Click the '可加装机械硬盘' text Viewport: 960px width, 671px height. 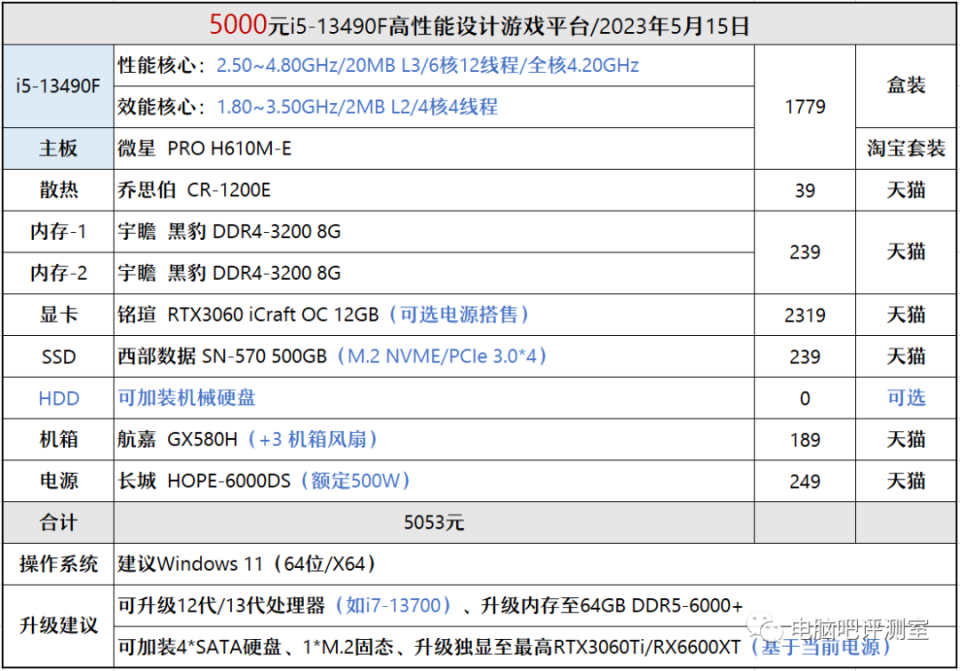pos(187,398)
